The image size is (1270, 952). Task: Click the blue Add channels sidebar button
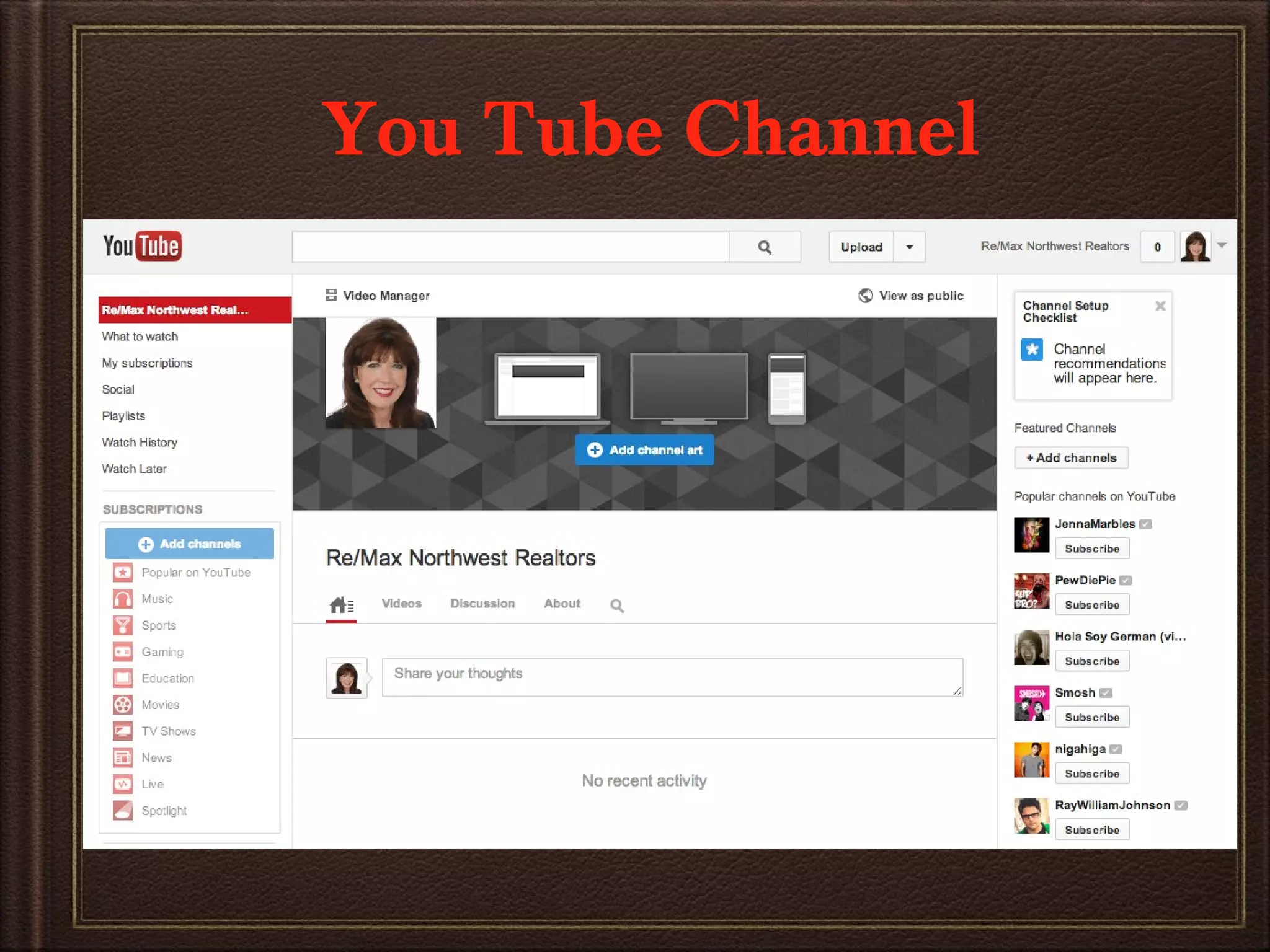(x=189, y=544)
